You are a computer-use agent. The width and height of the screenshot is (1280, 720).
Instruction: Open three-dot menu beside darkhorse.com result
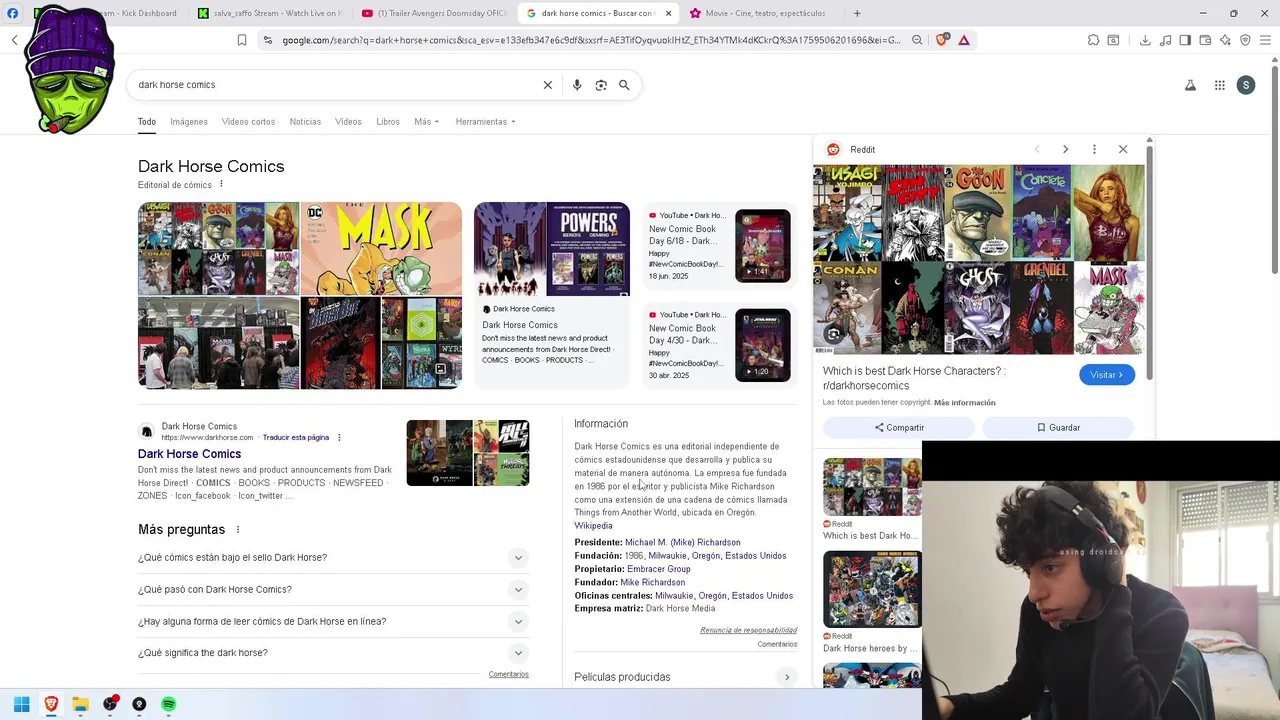pos(339,437)
